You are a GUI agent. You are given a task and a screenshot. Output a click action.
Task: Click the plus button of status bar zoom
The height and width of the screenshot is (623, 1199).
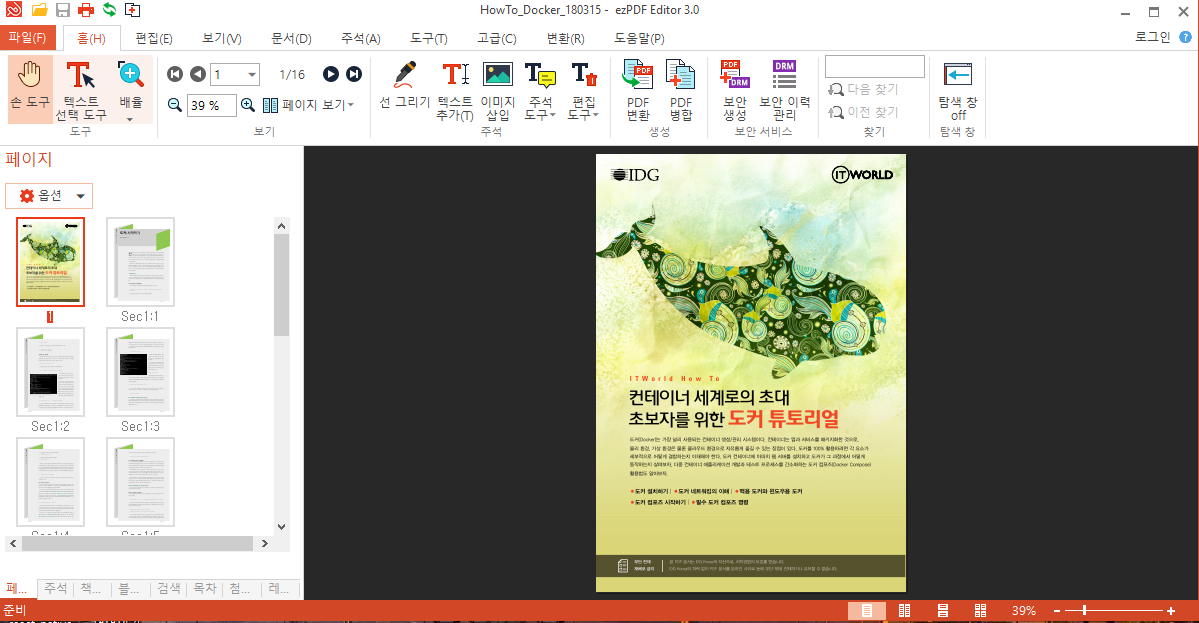point(1171,611)
